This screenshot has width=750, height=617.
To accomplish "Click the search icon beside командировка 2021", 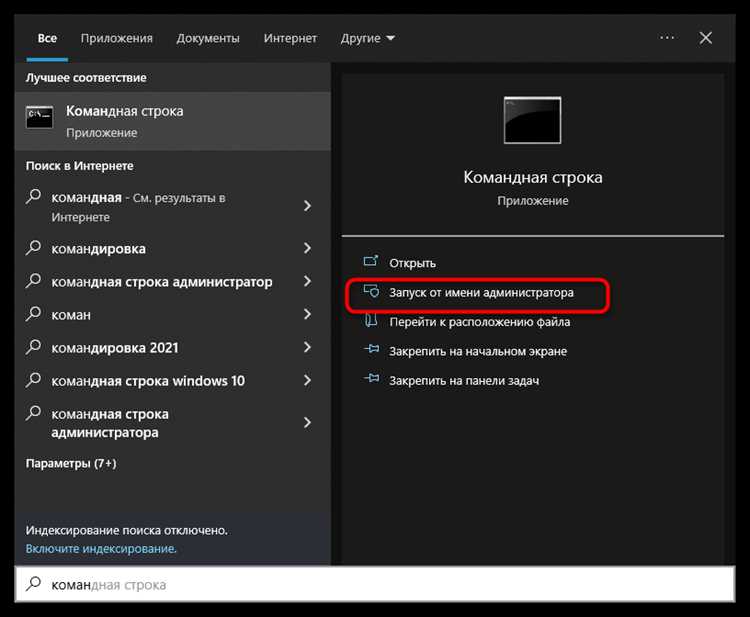I will (33, 346).
